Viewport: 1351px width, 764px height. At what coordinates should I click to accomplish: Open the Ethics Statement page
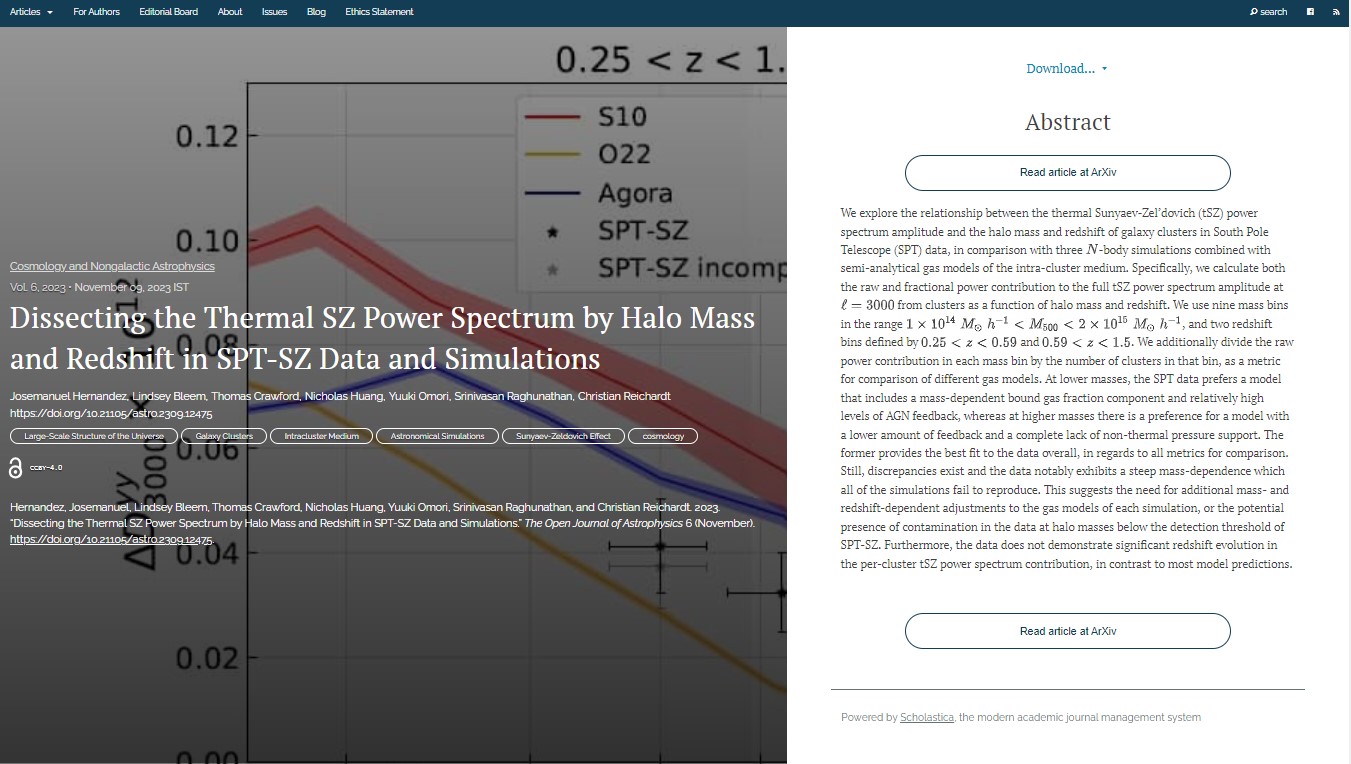pyautogui.click(x=379, y=12)
